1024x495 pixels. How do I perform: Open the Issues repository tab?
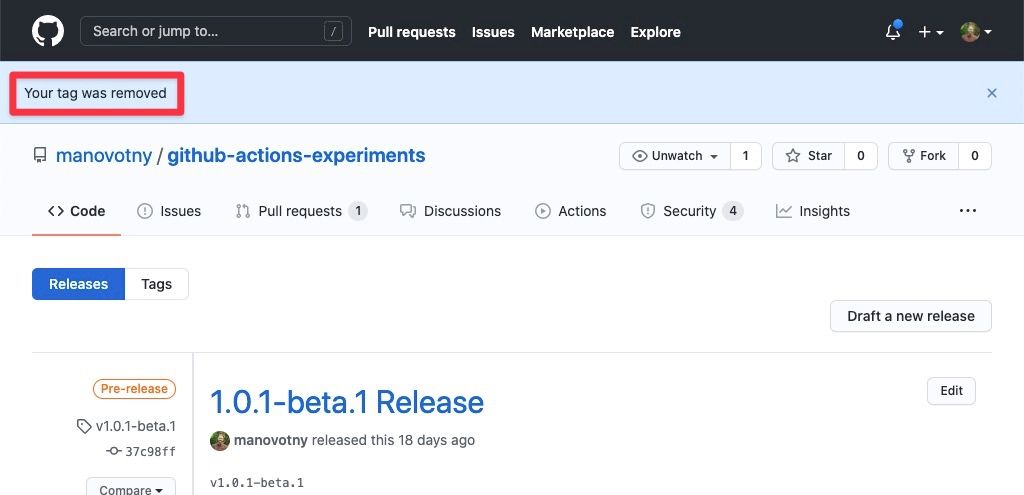pyautogui.click(x=169, y=211)
